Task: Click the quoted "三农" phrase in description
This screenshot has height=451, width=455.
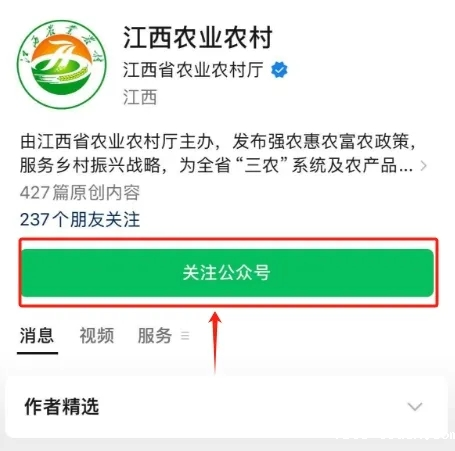Action: (x=262, y=165)
